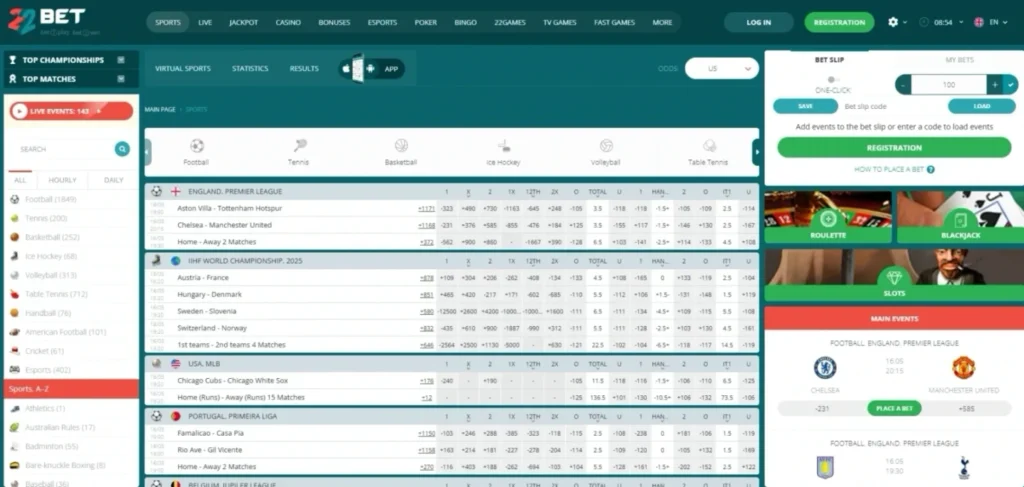Click the Apple app download icon
Viewport: 1024px width, 487px height.
point(346,69)
